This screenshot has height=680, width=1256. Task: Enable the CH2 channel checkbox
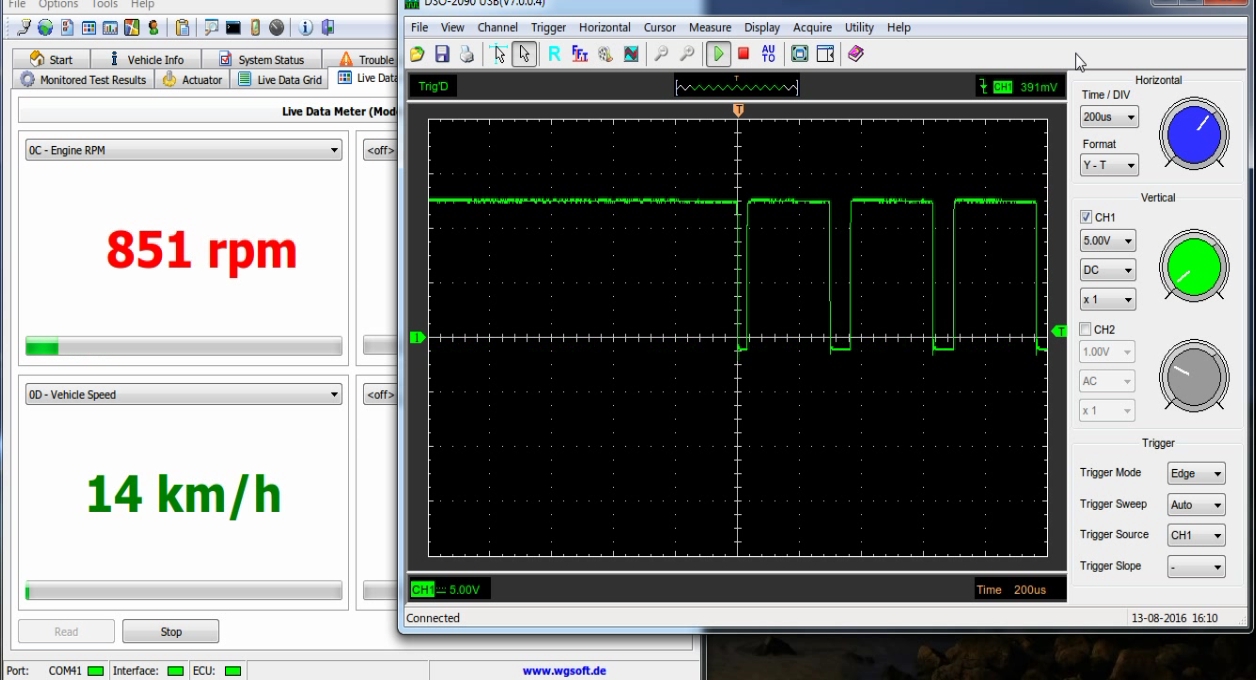tap(1086, 329)
